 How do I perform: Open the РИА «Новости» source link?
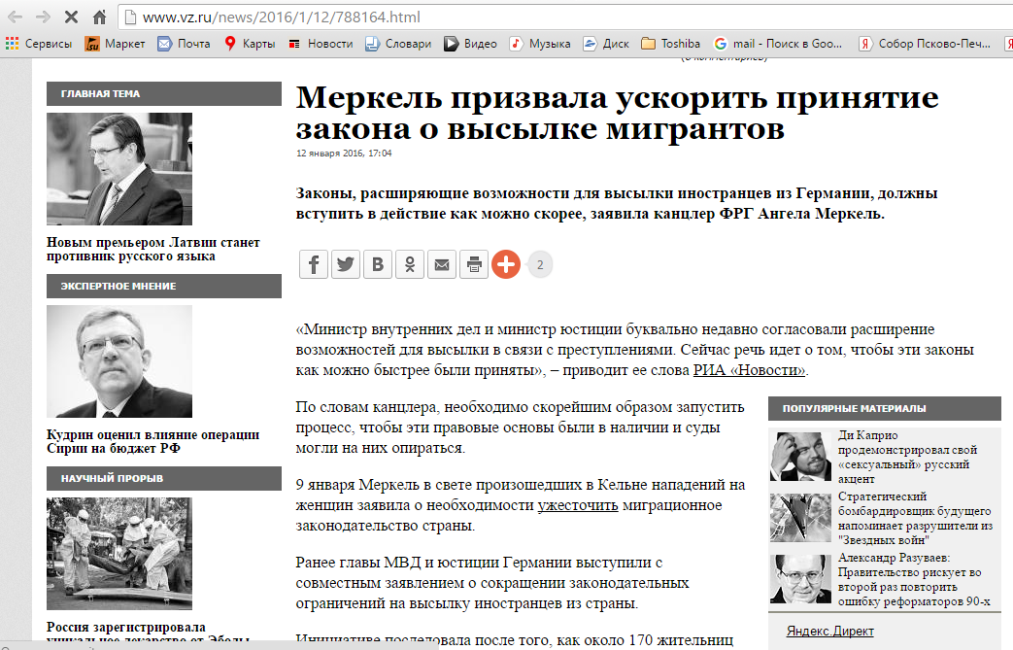749,370
